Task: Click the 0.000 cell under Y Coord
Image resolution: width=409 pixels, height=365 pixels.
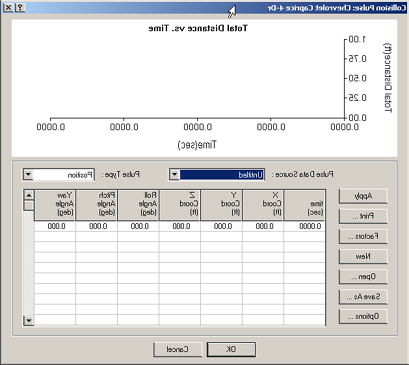Action: pyautogui.click(x=221, y=226)
